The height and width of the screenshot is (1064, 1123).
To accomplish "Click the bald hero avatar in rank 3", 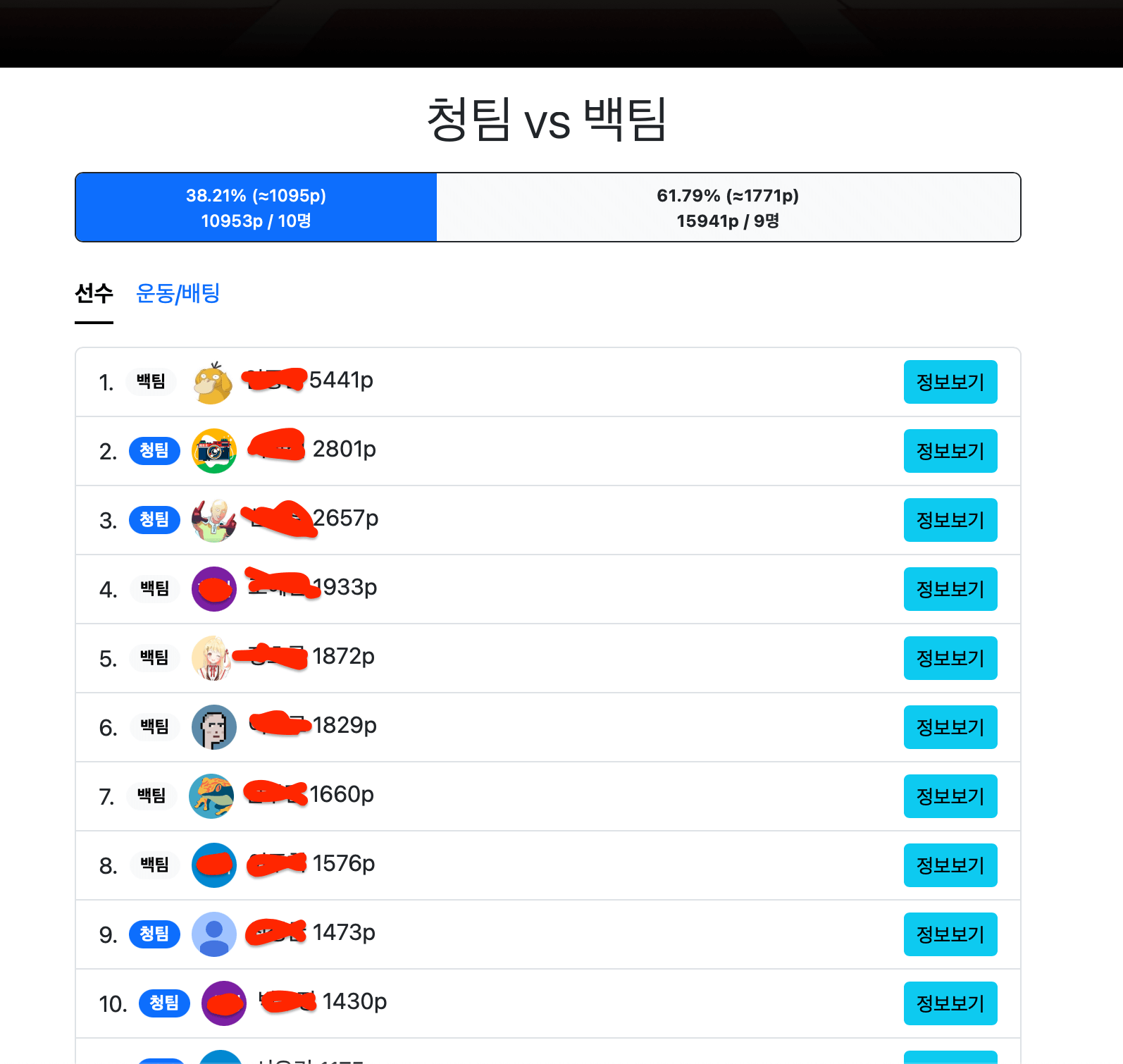I will pyautogui.click(x=214, y=520).
